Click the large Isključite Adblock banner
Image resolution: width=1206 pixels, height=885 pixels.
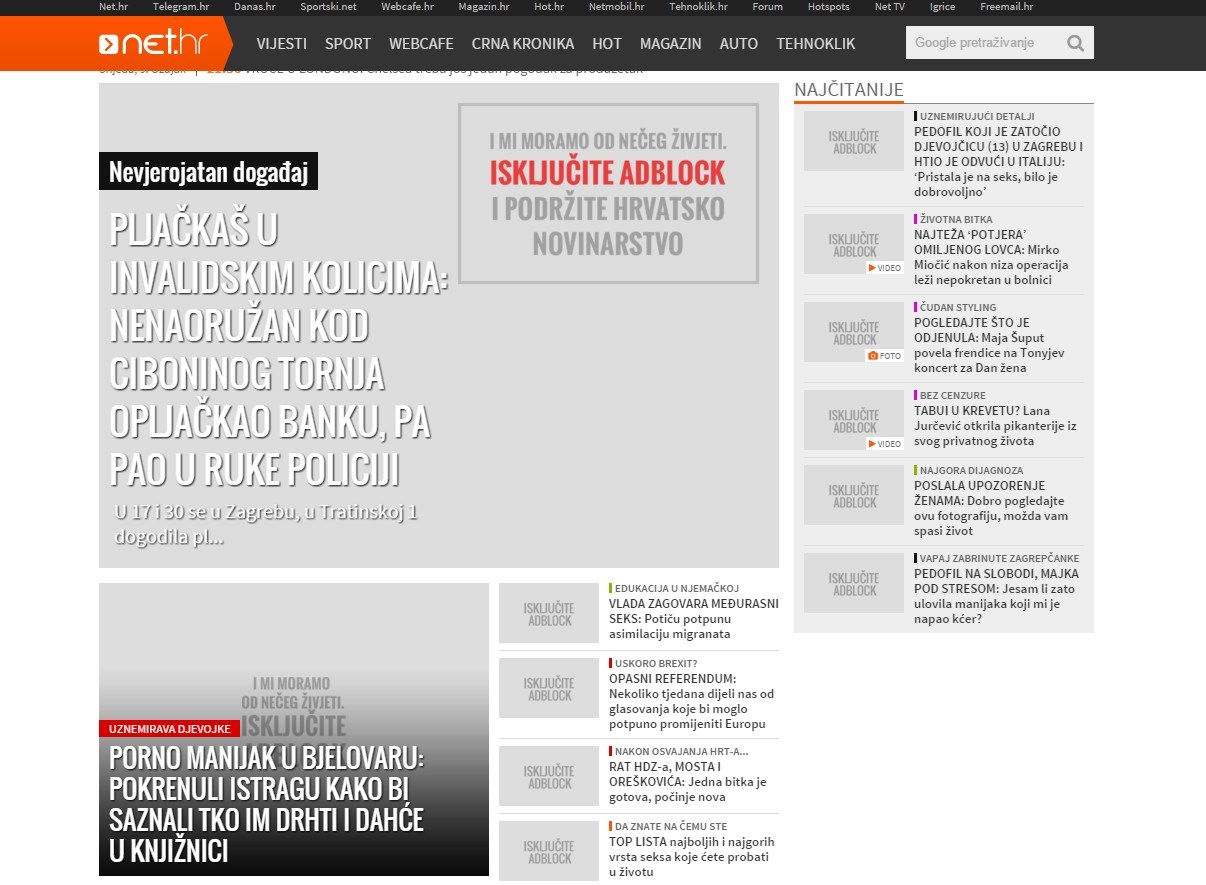click(x=608, y=193)
